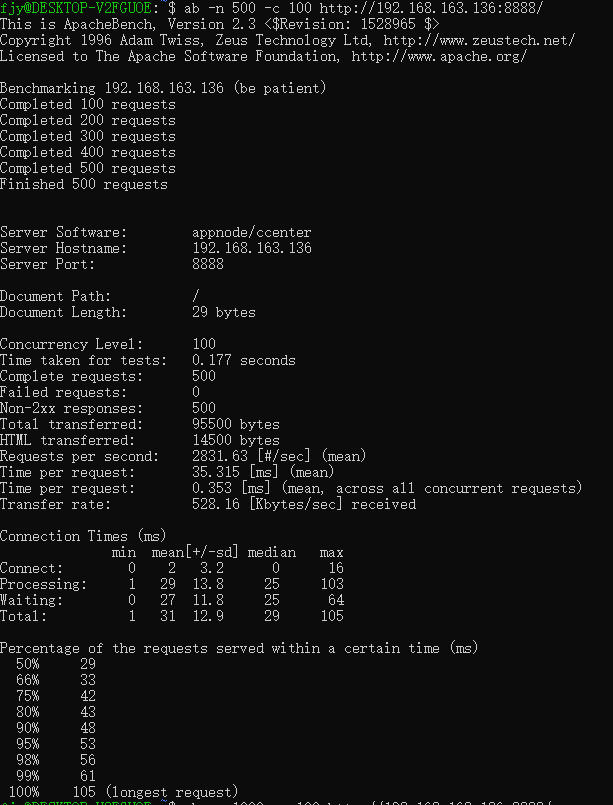613x805 pixels.
Task: Click the "Finished 500 requests" line
Action: click(84, 184)
